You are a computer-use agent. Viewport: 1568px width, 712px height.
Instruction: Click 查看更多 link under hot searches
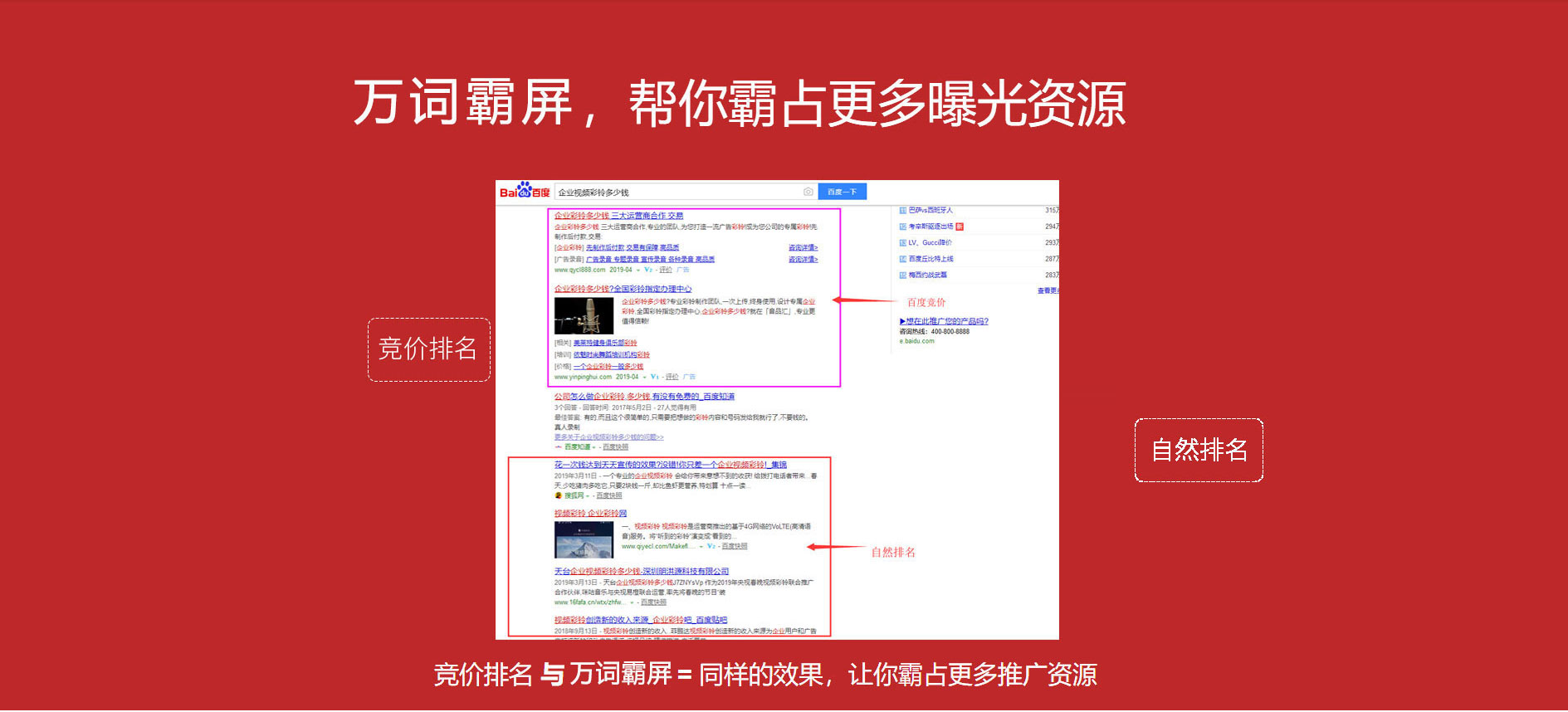(x=1048, y=290)
